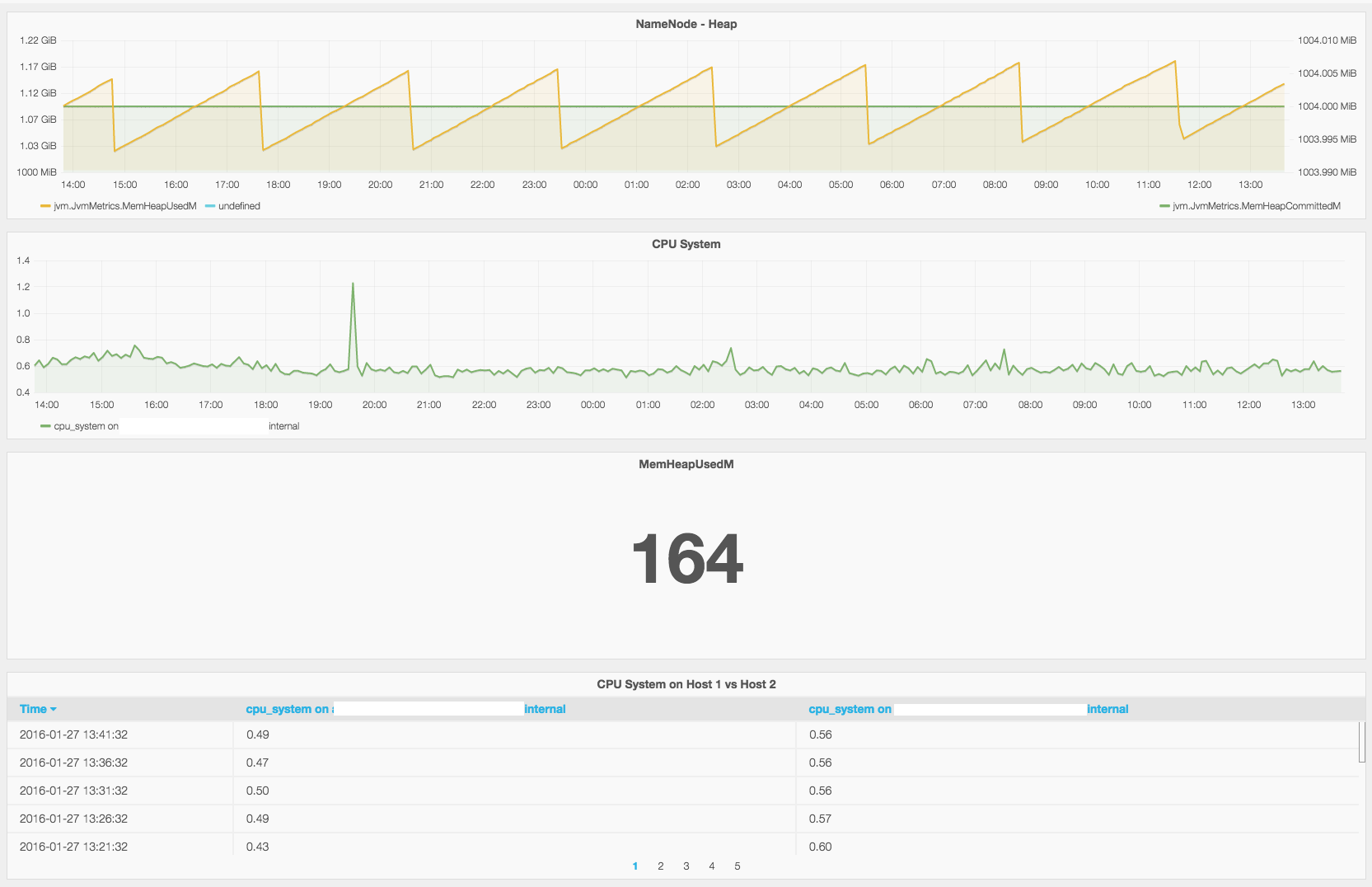Click the blue swatch beside the undefined legend
Viewport: 1372px width, 887px height.
pos(210,206)
